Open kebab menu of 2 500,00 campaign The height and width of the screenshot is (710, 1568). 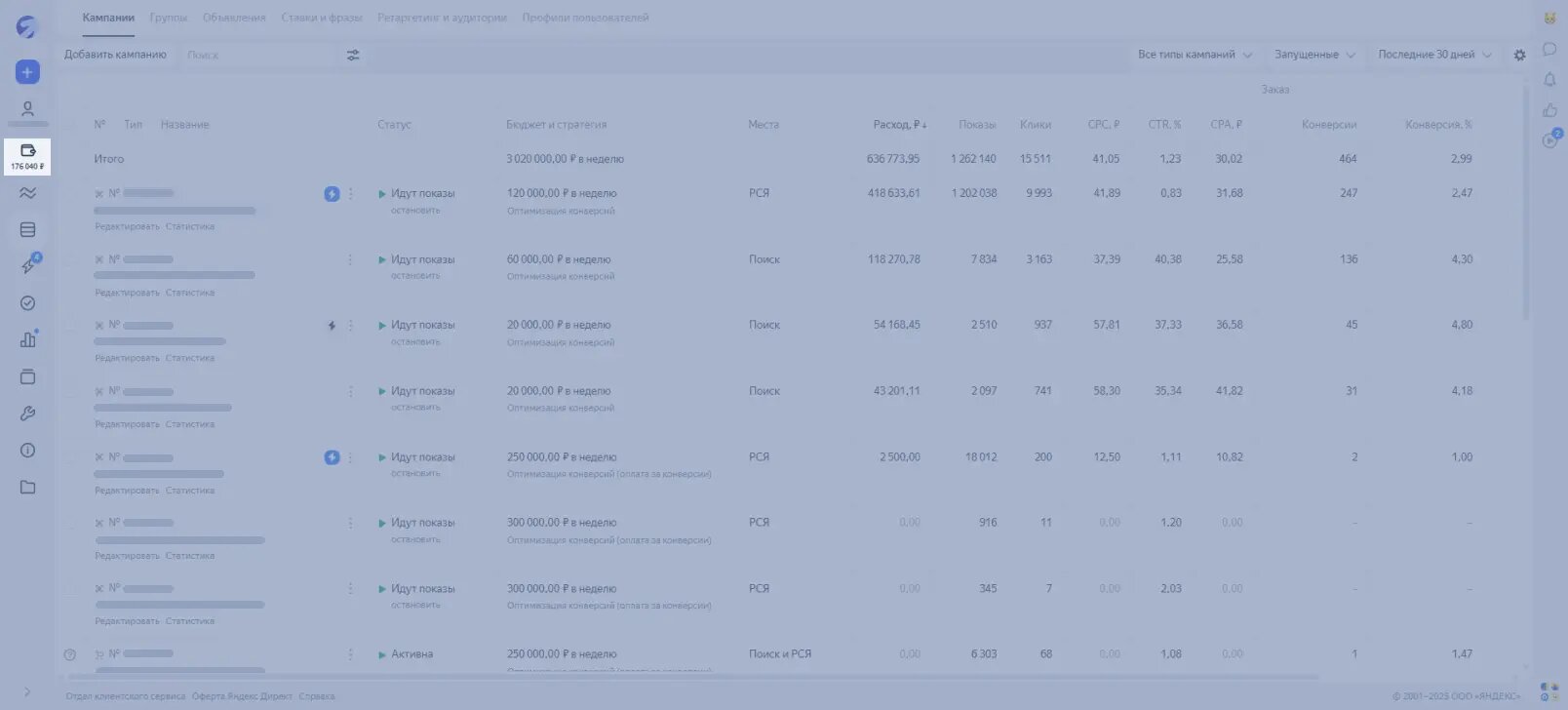tap(351, 457)
